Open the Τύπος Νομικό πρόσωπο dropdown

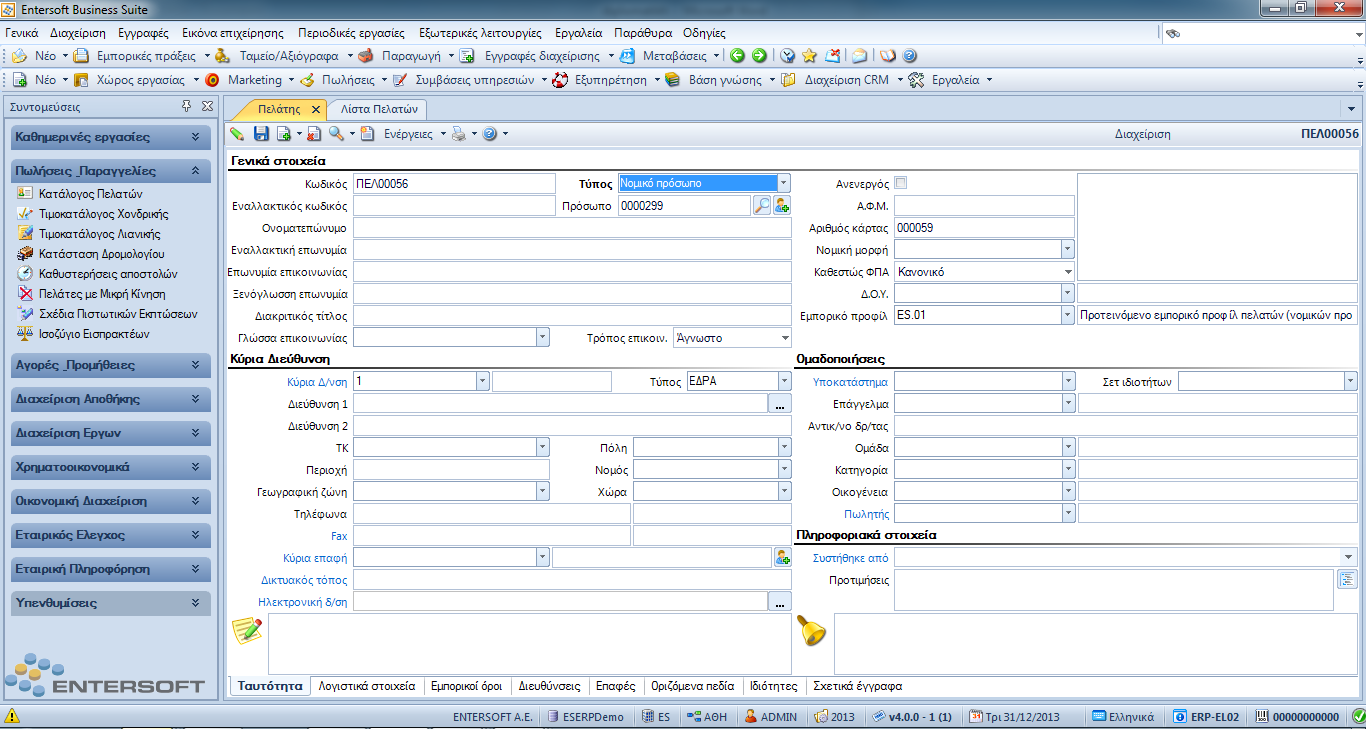tap(784, 183)
